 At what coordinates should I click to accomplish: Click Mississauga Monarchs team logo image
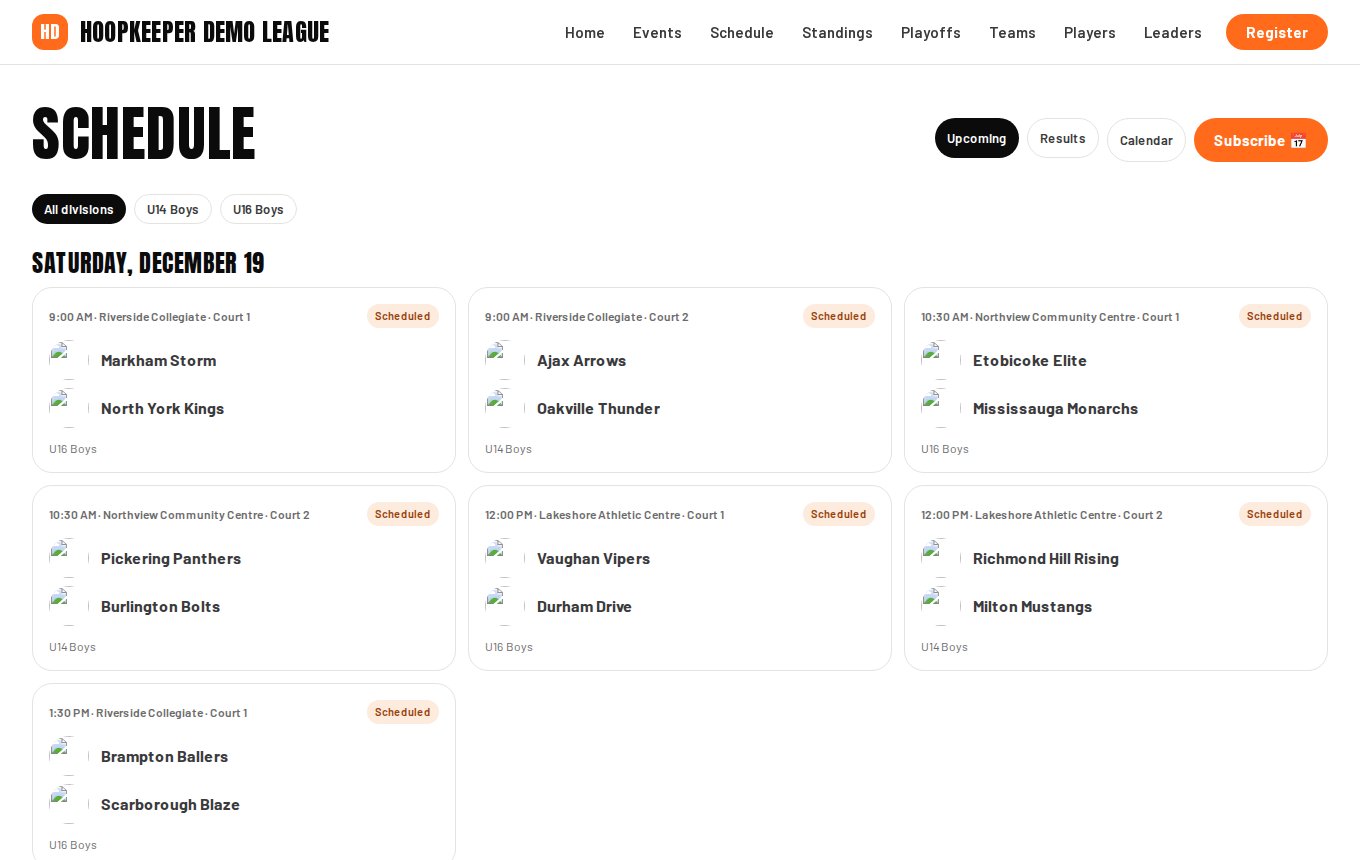click(x=941, y=408)
